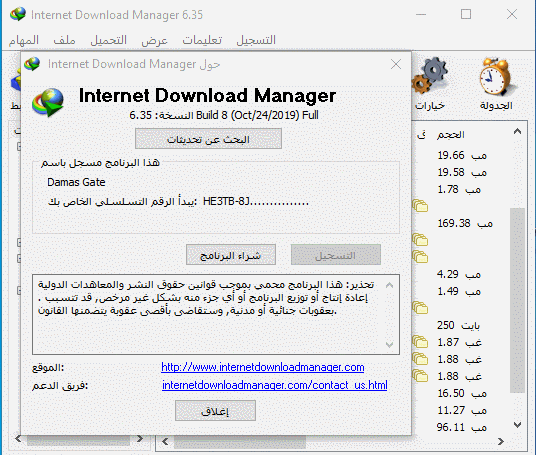Click left arrow of download list horizontal scrollbar
The width and height of the screenshot is (536, 455).
click(165, 442)
